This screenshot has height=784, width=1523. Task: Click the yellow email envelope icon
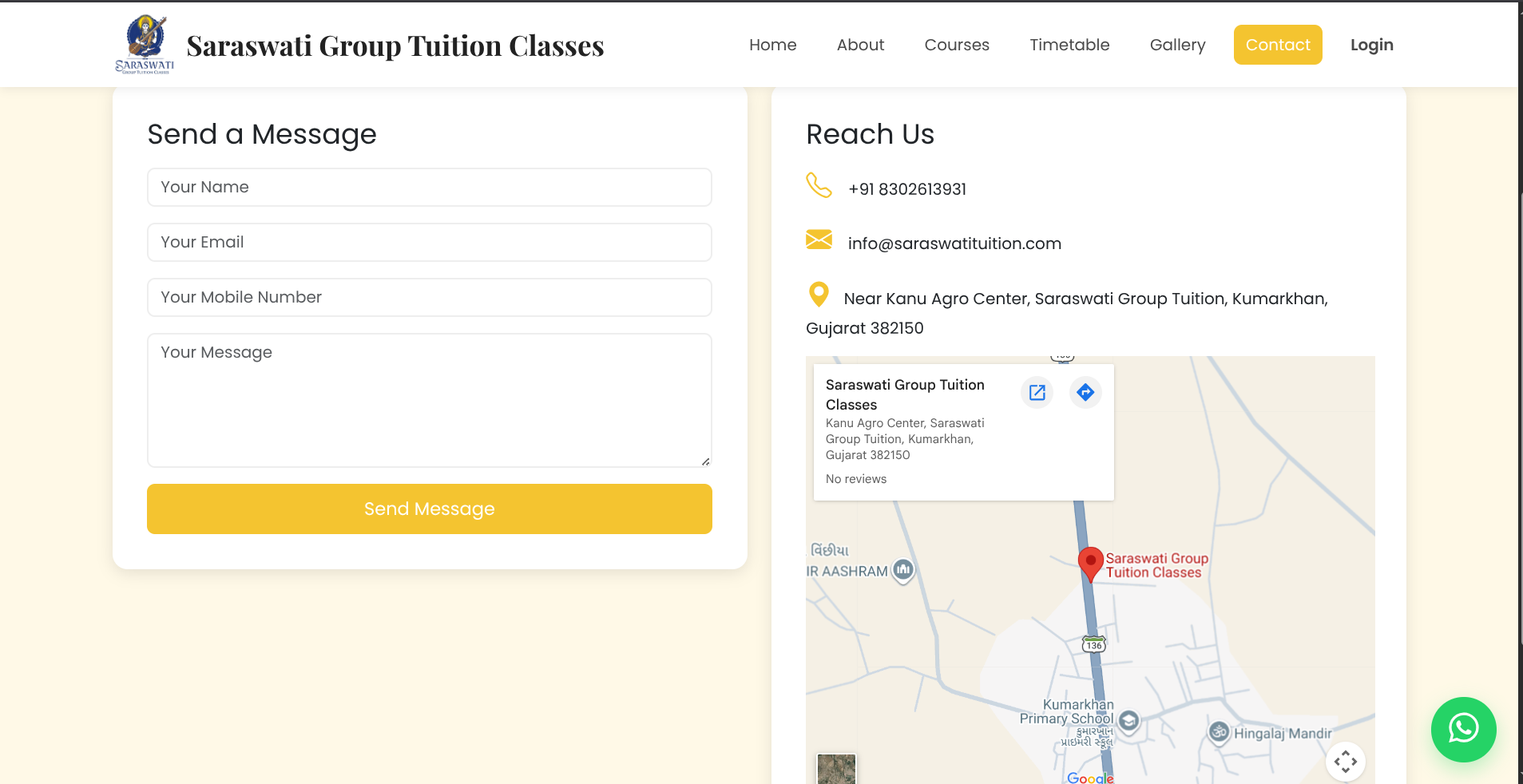[x=819, y=240]
